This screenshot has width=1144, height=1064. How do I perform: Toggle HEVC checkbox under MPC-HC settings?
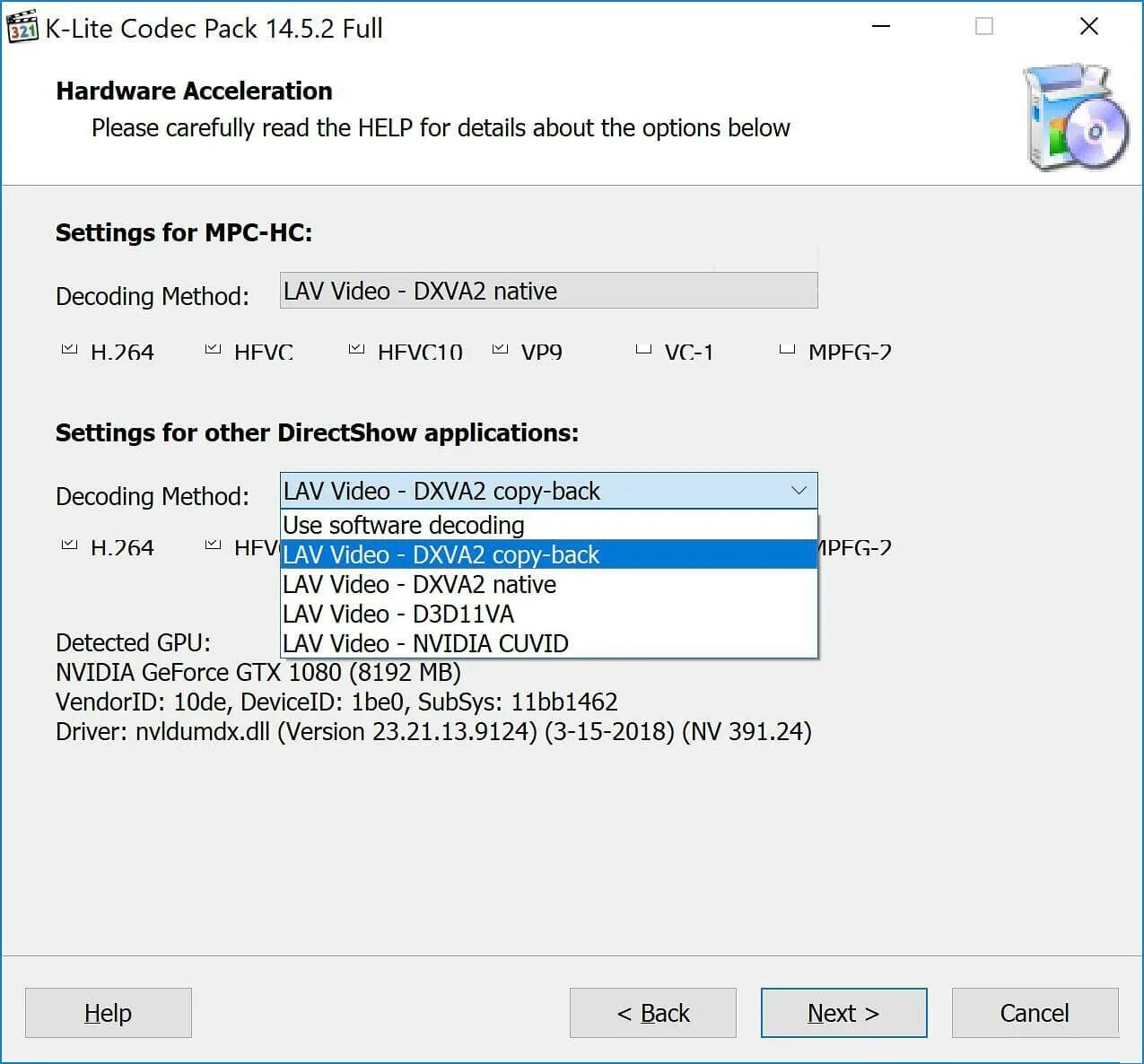(x=213, y=349)
